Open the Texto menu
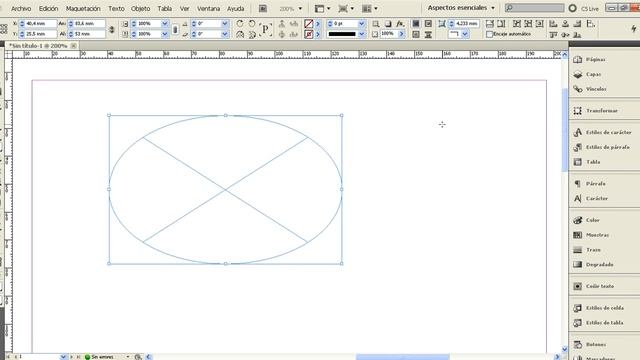Screen dimensions: 640x360 tap(116, 8)
